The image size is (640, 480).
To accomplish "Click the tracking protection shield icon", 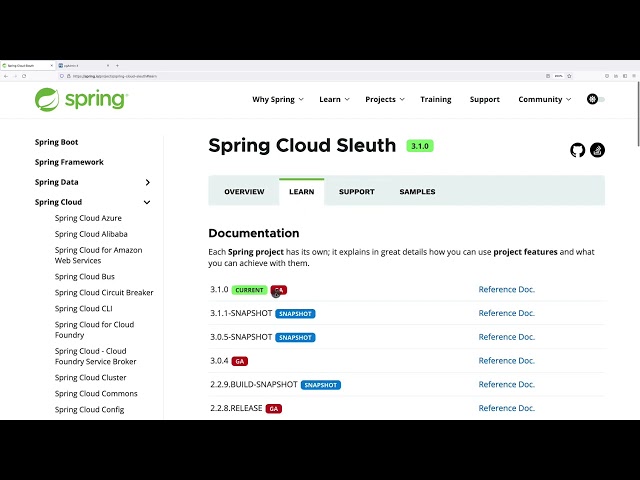I will (62, 76).
